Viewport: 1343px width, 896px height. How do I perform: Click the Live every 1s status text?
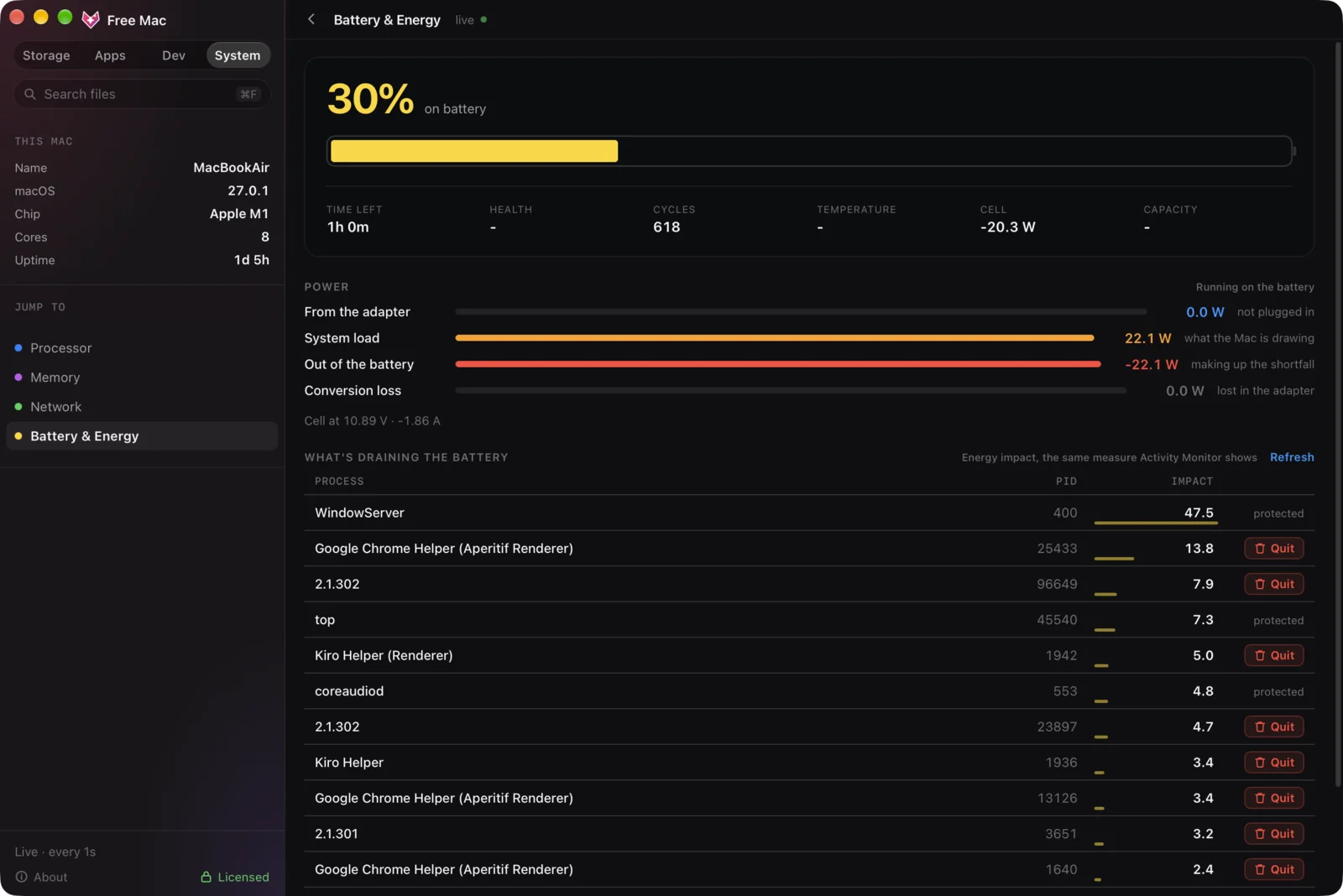55,852
